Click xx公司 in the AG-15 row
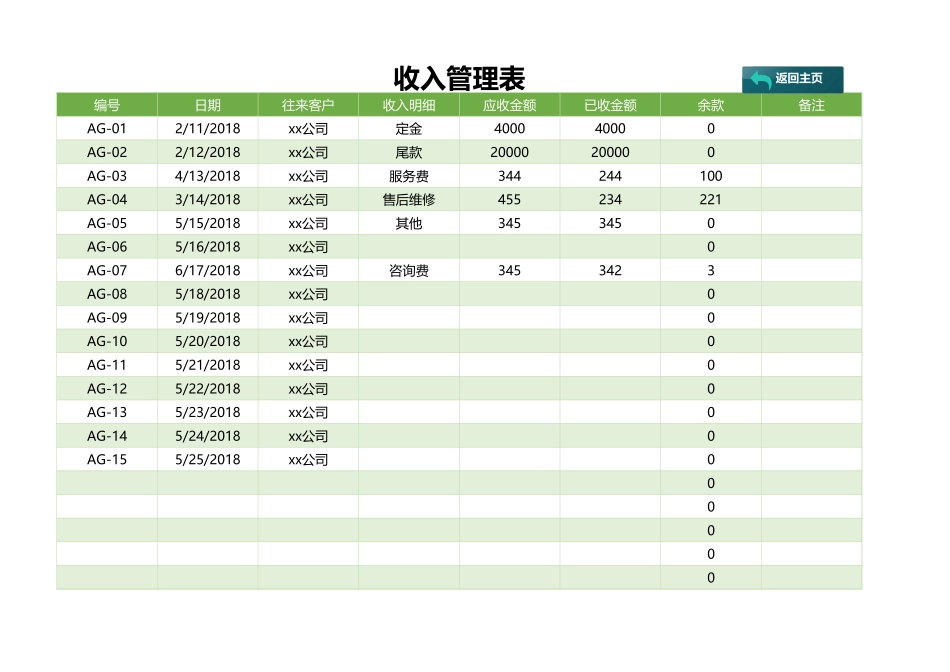This screenshot has width=950, height=672. coord(308,459)
